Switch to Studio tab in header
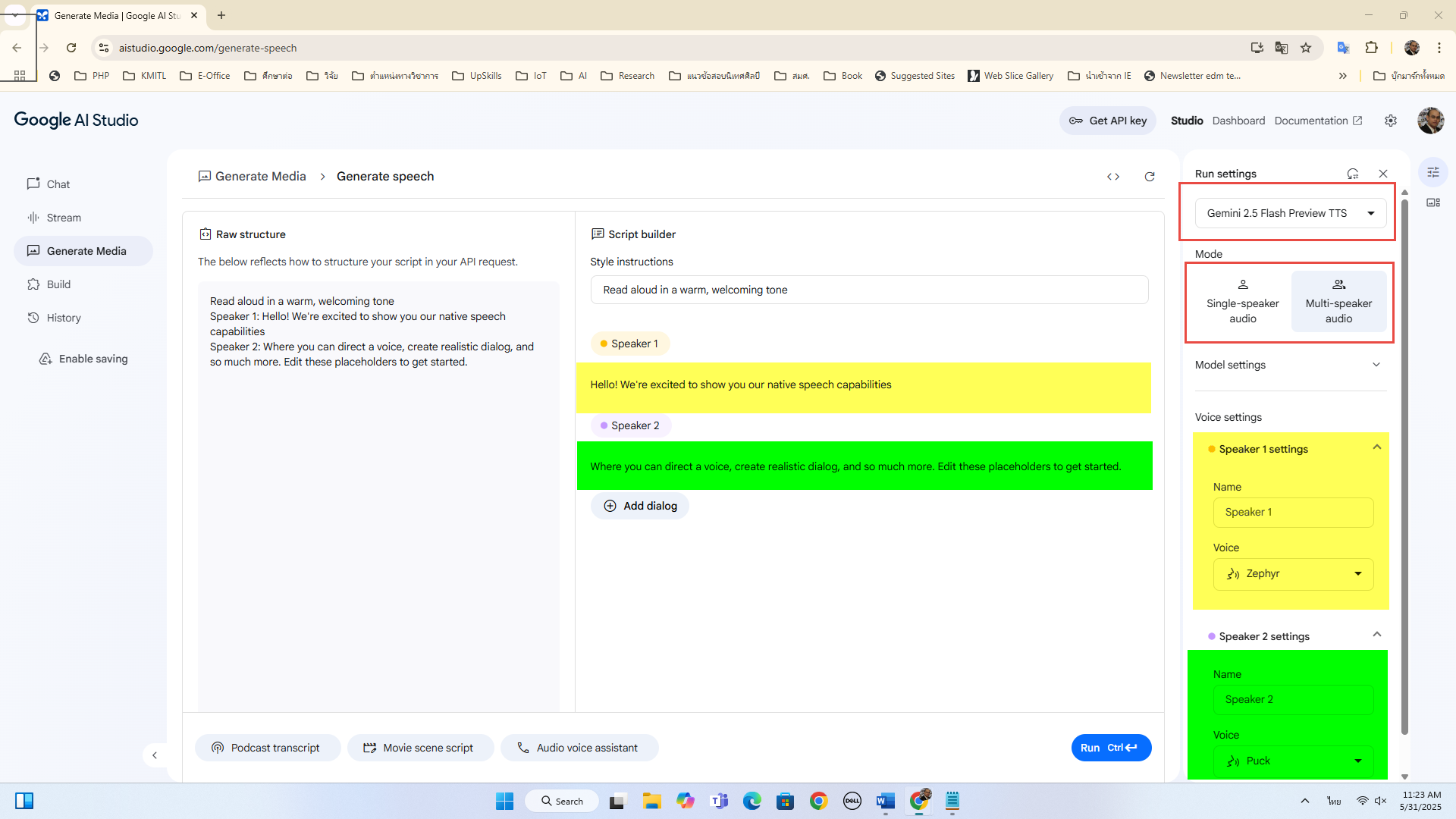Viewport: 1456px width, 819px height. coord(1187,121)
